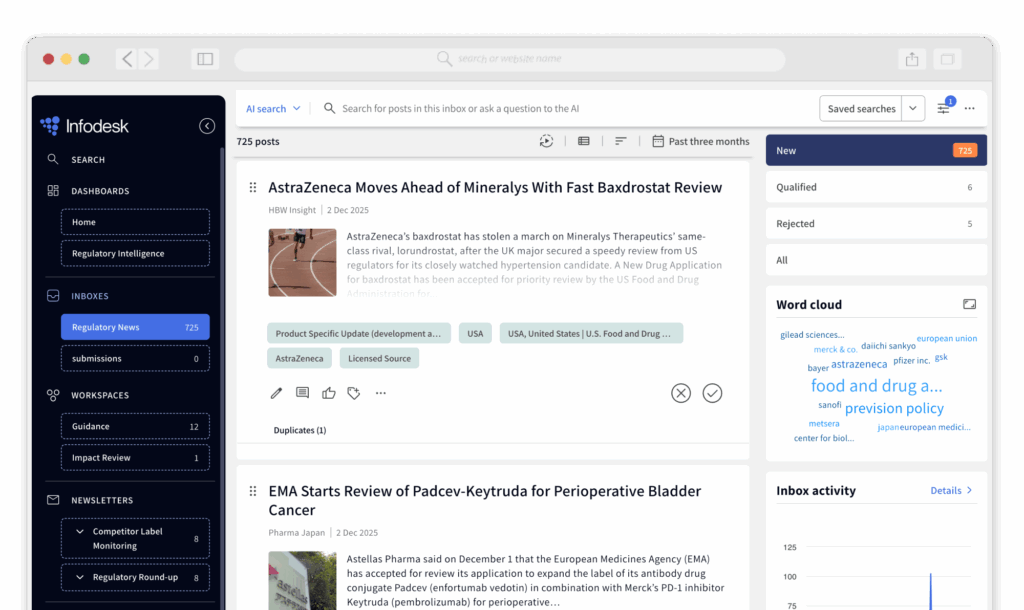Open the AI search dropdown
The image size is (1024, 610).
[272, 109]
